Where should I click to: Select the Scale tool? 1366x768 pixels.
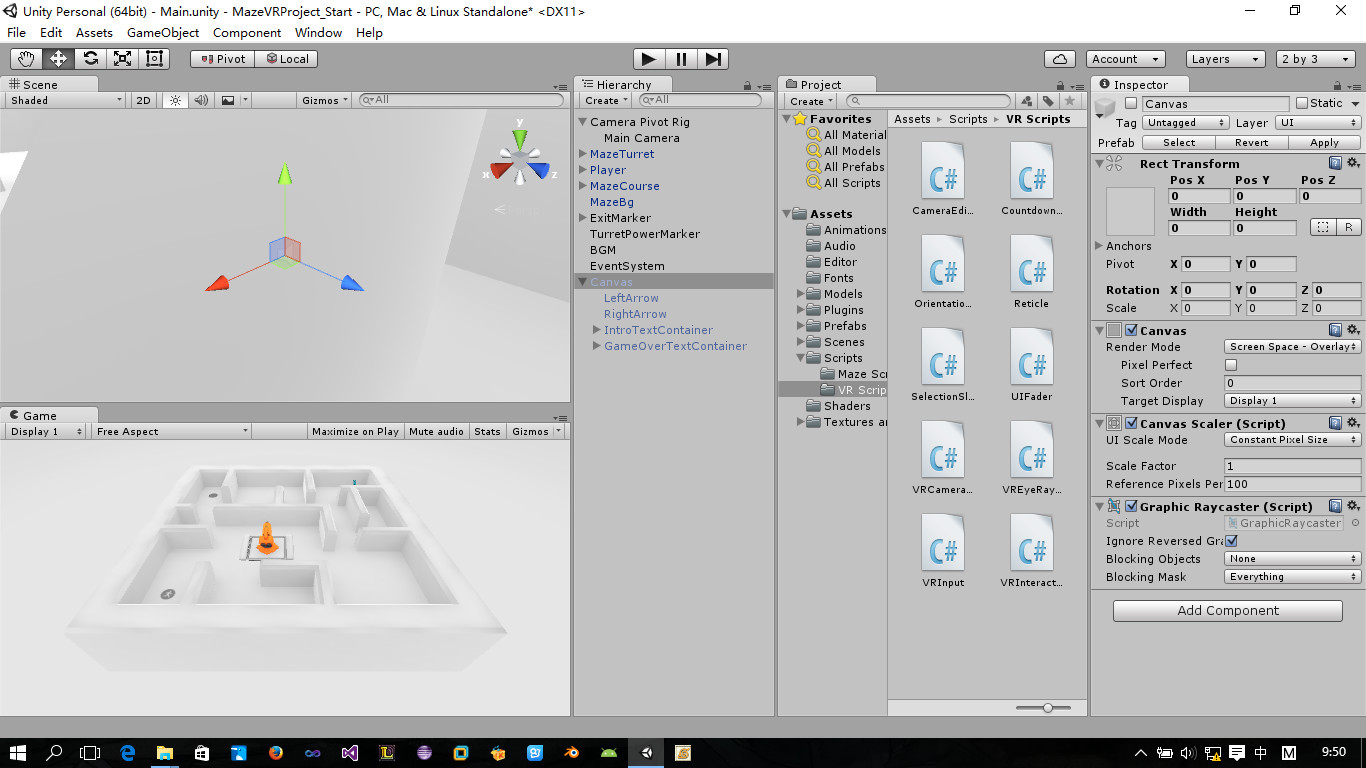(122, 59)
